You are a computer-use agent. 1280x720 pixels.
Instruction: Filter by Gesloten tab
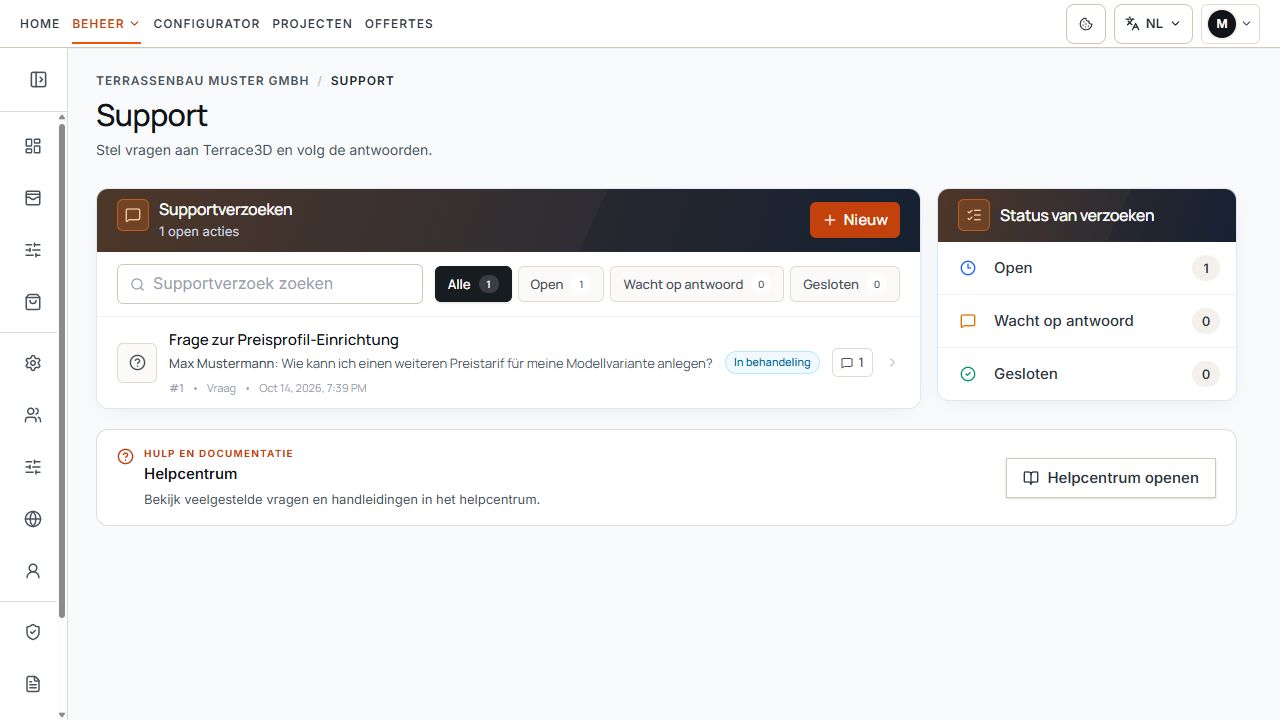click(845, 284)
